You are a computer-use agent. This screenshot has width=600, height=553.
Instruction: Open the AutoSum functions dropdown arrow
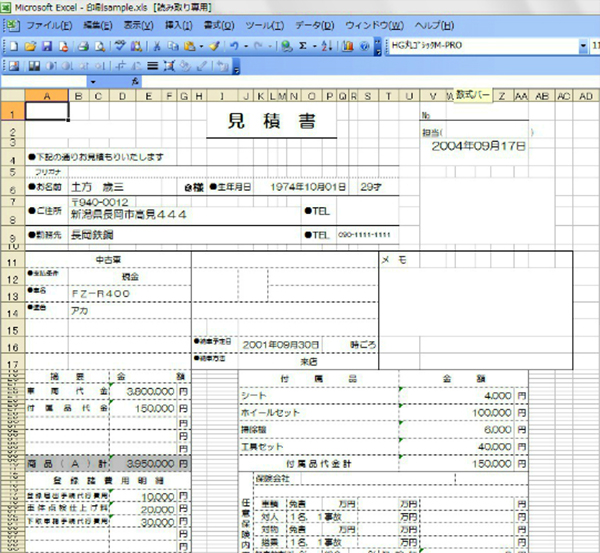click(x=314, y=46)
